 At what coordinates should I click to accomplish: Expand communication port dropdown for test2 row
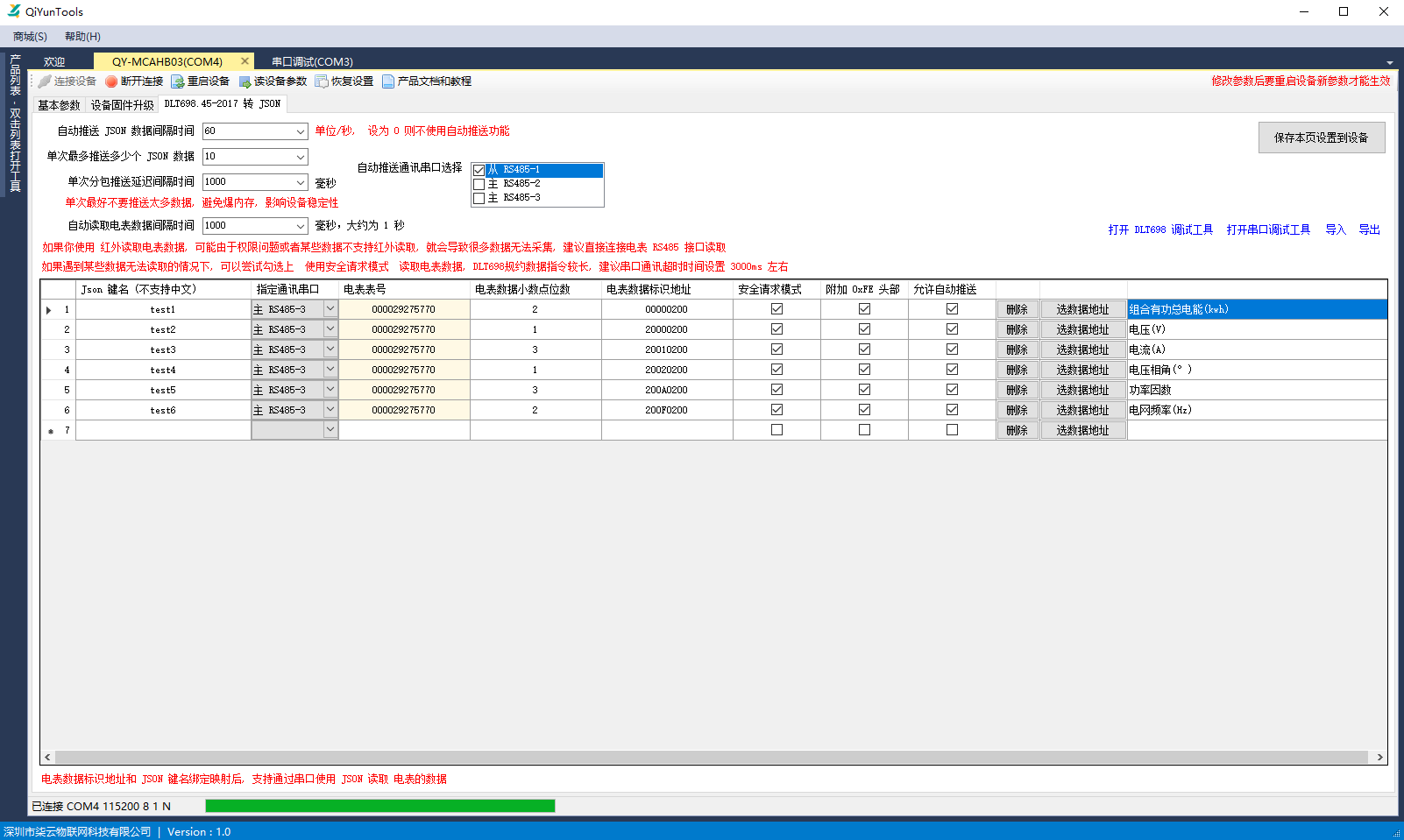point(330,329)
